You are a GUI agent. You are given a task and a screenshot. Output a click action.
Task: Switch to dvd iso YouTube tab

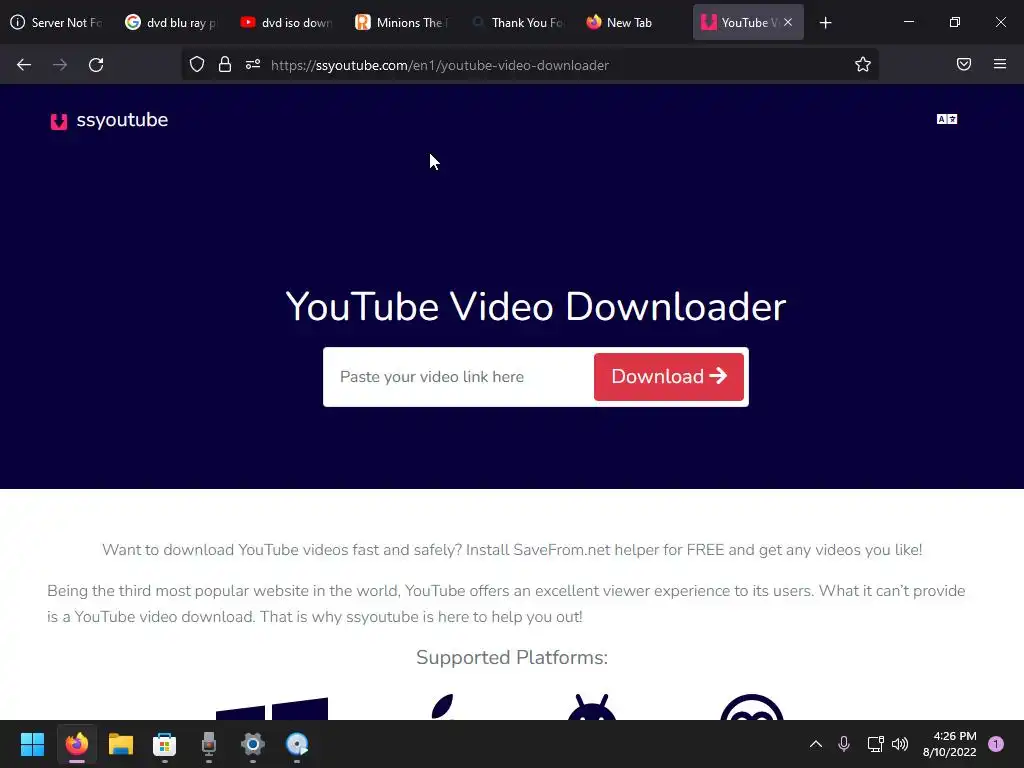(286, 22)
